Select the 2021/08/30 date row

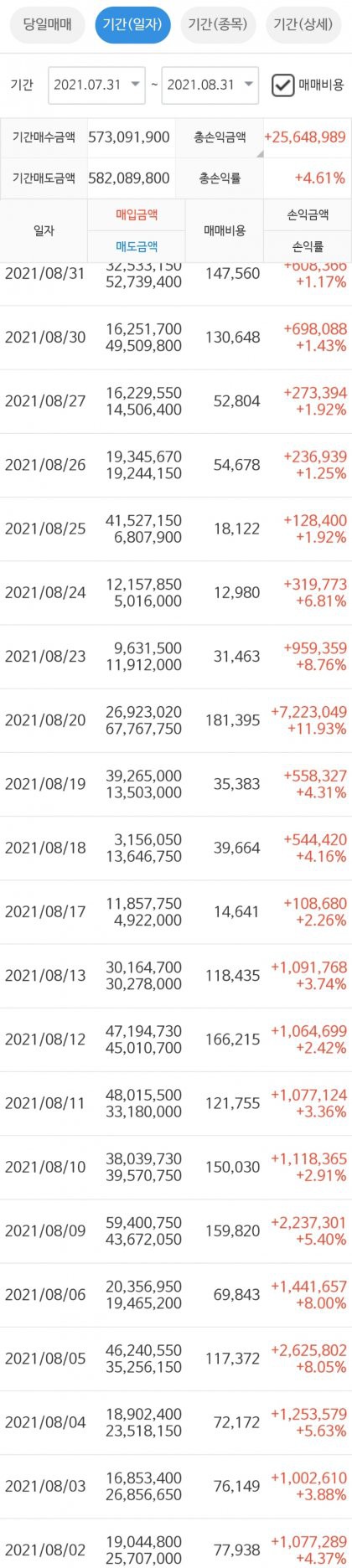[176, 338]
